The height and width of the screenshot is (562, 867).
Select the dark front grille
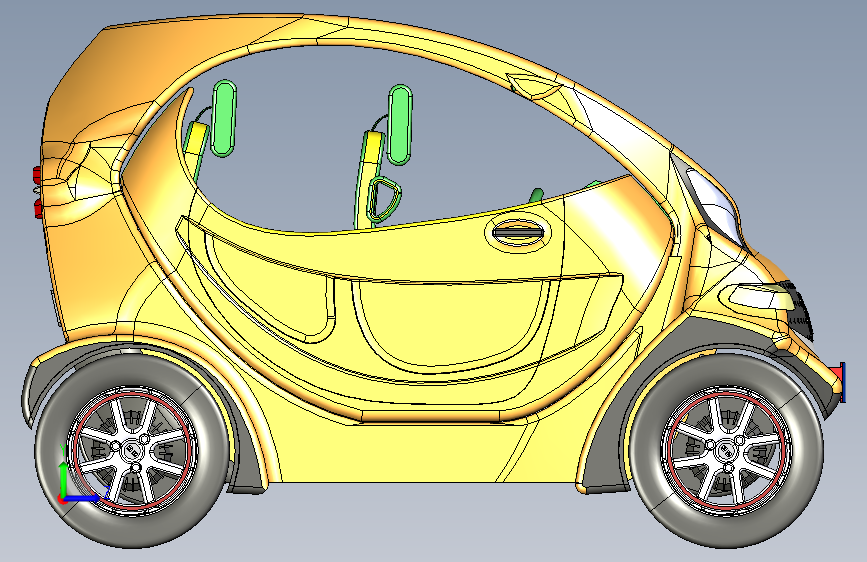coord(802,313)
